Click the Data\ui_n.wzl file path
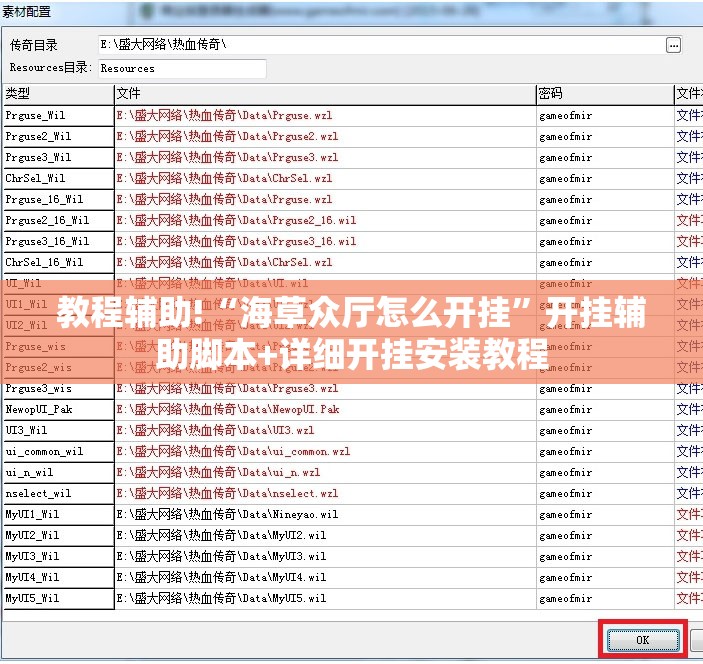This screenshot has width=703, height=664. pos(218,473)
